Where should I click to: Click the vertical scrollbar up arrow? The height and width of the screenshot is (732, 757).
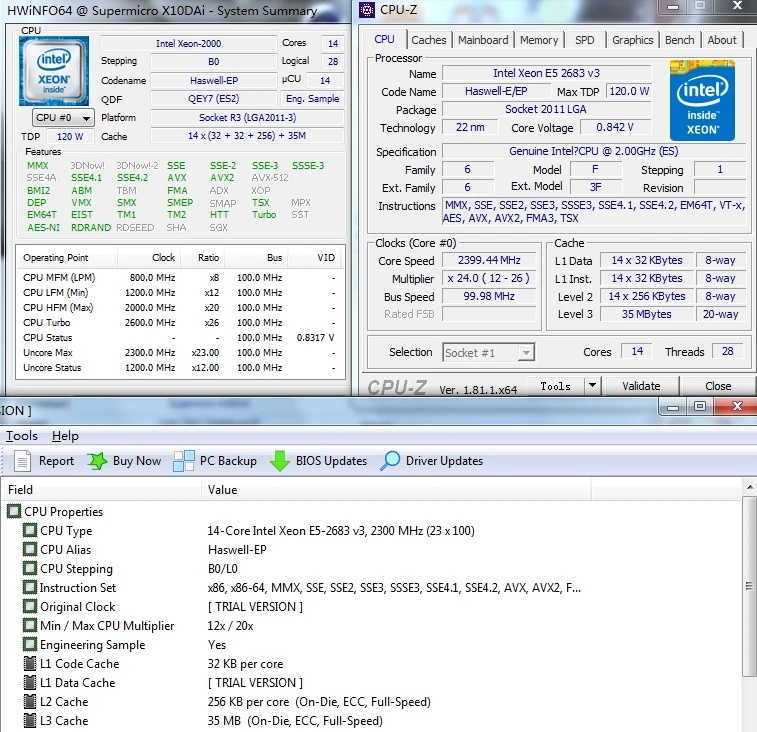[749, 488]
